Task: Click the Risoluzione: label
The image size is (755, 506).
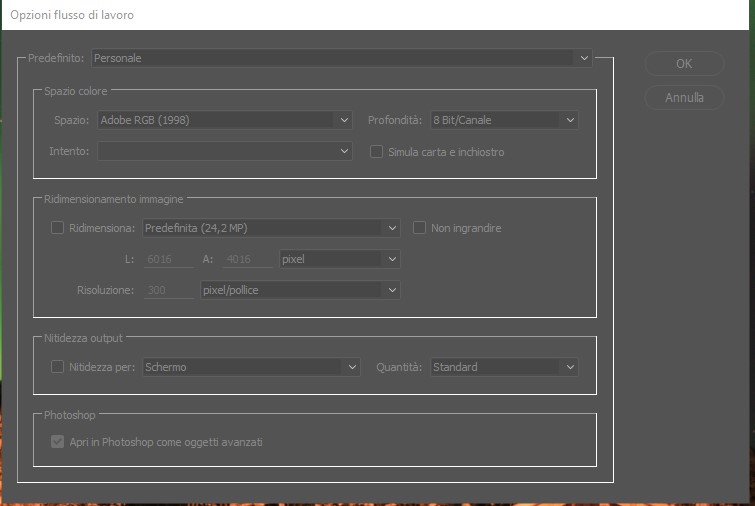Action: point(105,290)
